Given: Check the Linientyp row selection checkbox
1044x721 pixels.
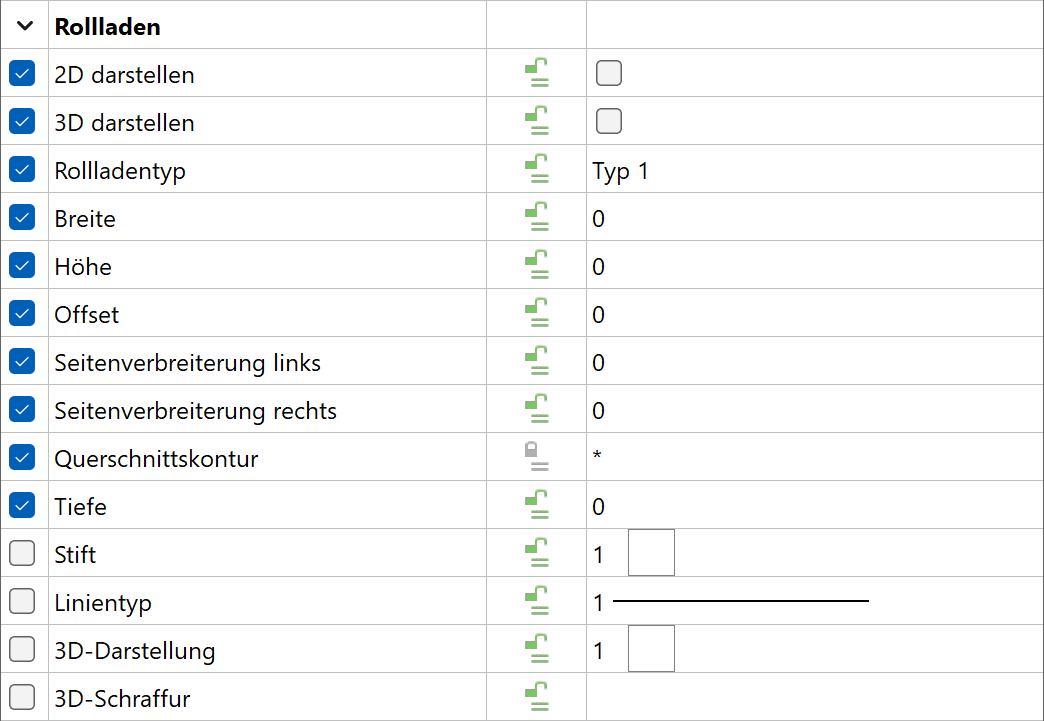Looking at the screenshot, I should coord(22,601).
